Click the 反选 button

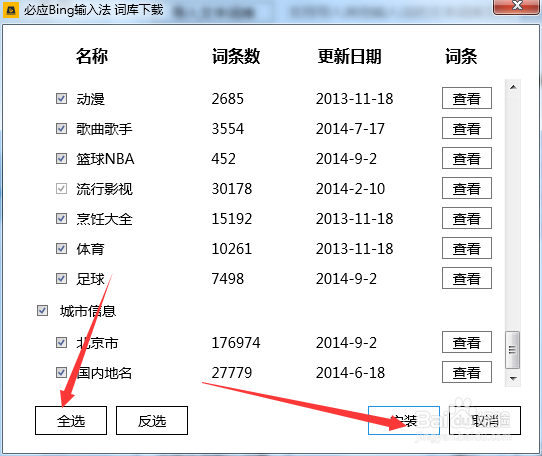[152, 420]
